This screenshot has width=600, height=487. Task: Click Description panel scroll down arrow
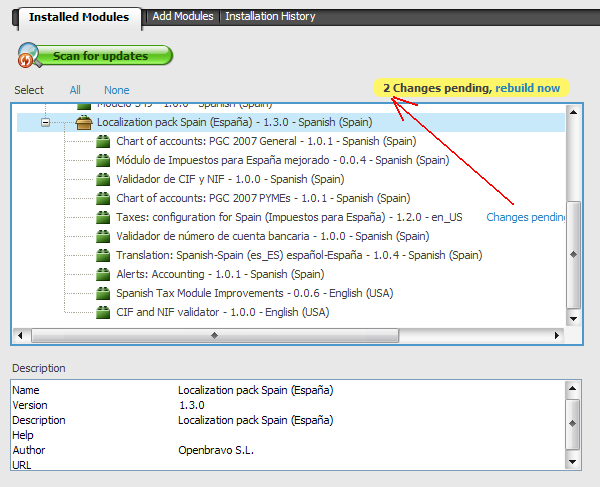click(x=572, y=462)
